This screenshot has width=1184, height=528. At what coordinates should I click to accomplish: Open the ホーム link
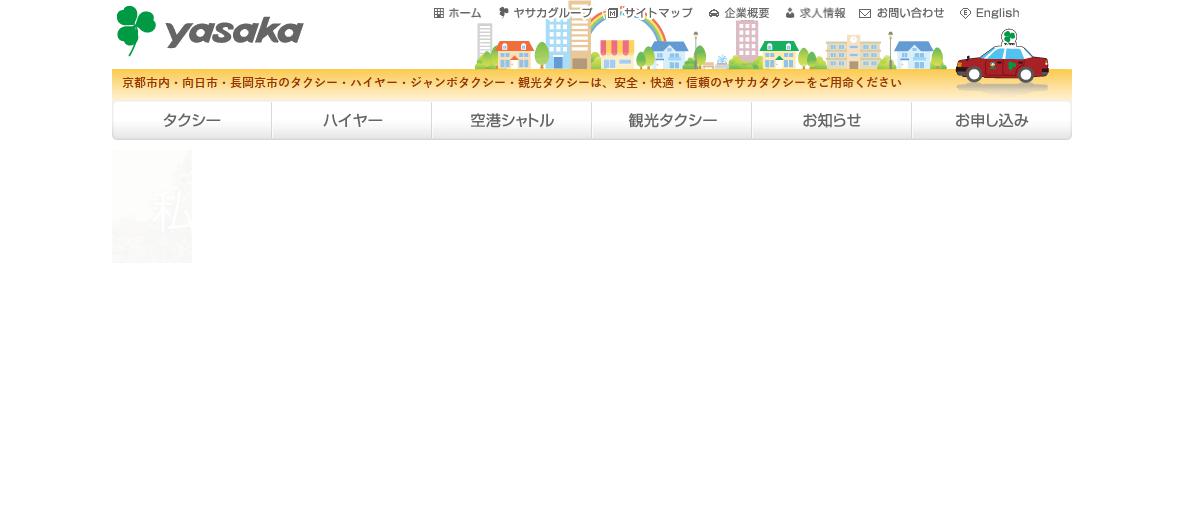click(x=464, y=13)
